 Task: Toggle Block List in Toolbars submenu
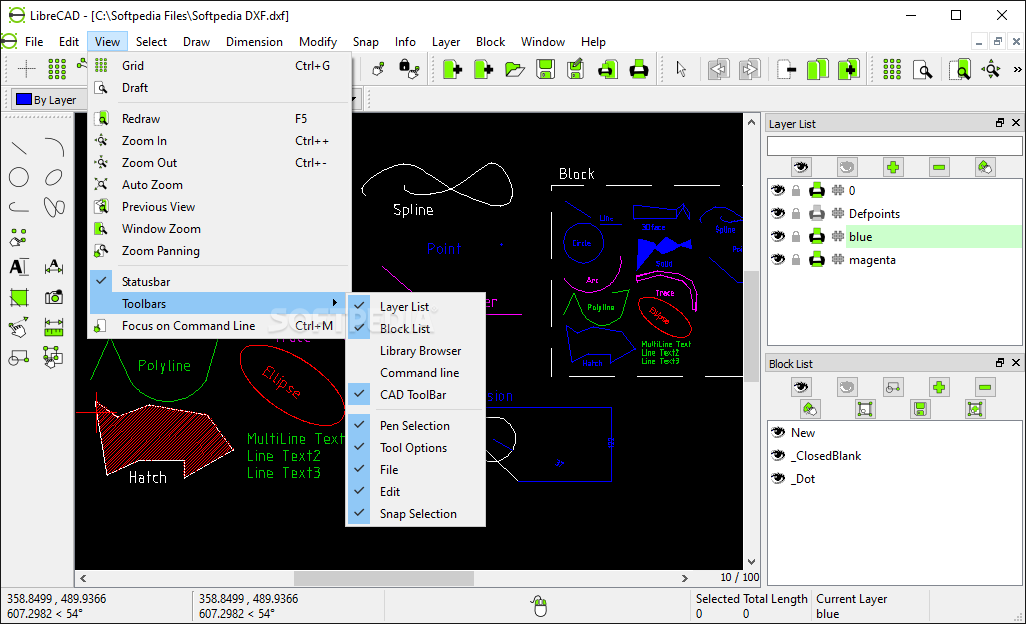(x=416, y=329)
